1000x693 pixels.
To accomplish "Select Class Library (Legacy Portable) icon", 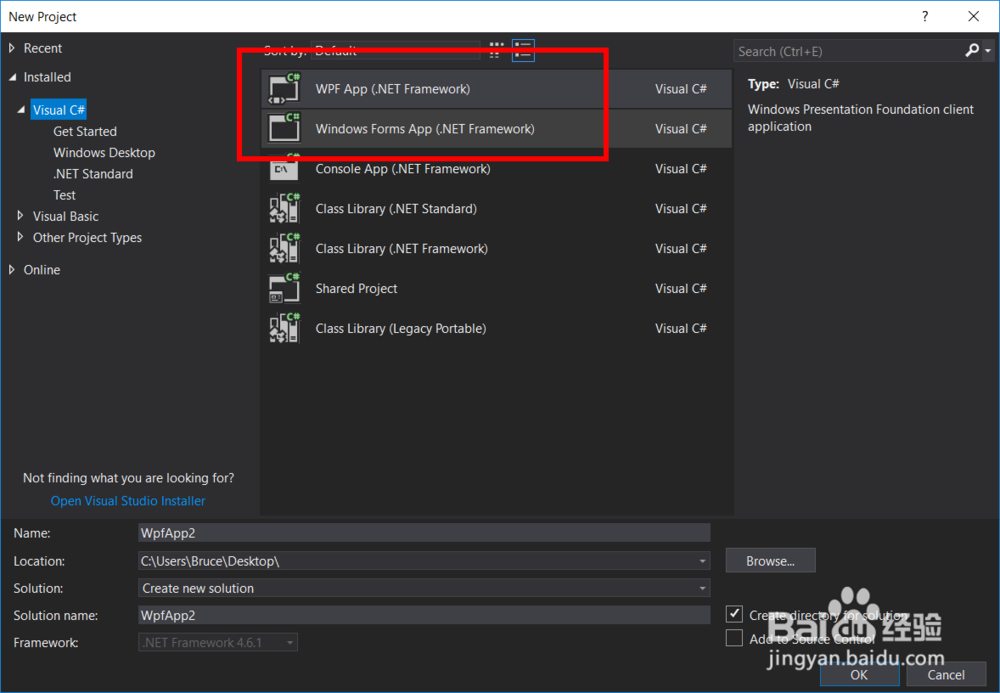I will [x=284, y=328].
